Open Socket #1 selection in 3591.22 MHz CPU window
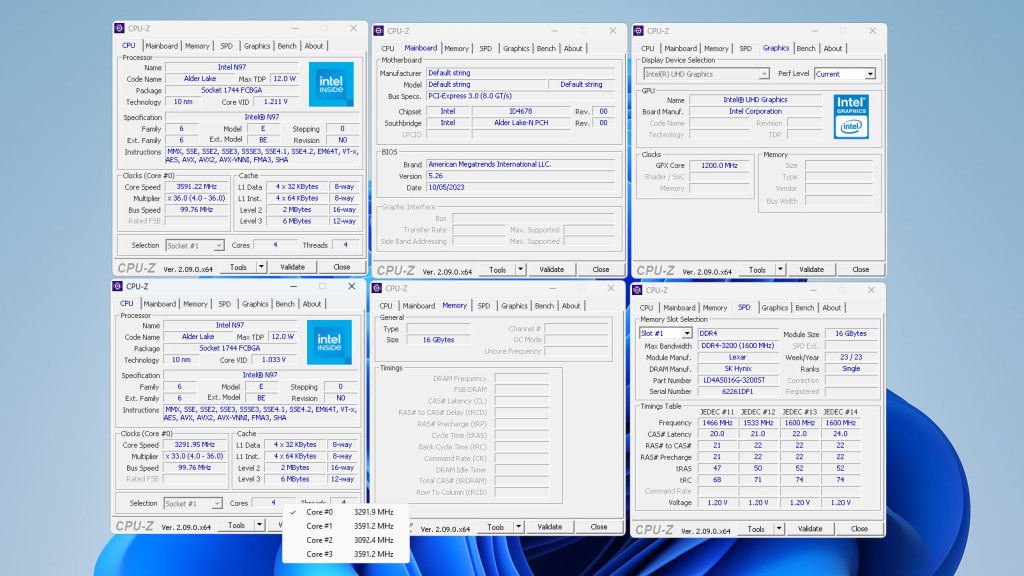 219,246
